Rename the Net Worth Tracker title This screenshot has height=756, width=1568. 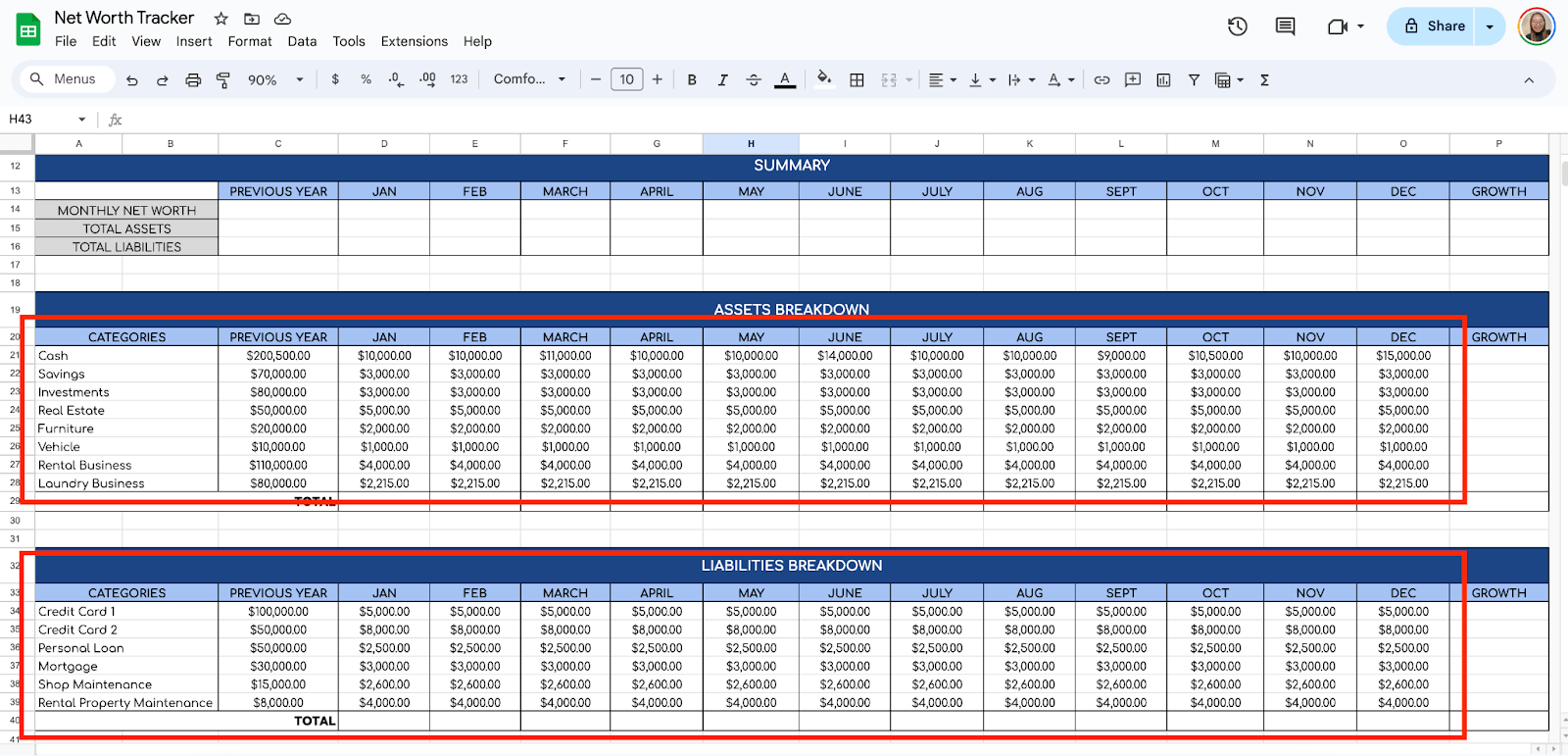[x=124, y=18]
